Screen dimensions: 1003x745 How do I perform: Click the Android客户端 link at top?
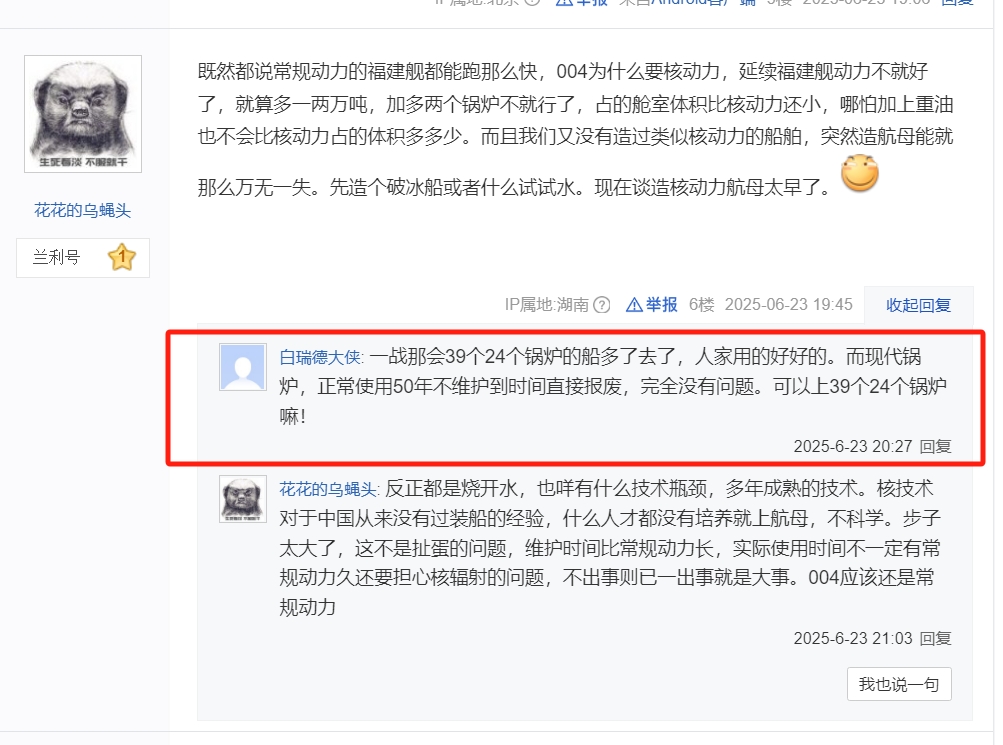(x=704, y=3)
